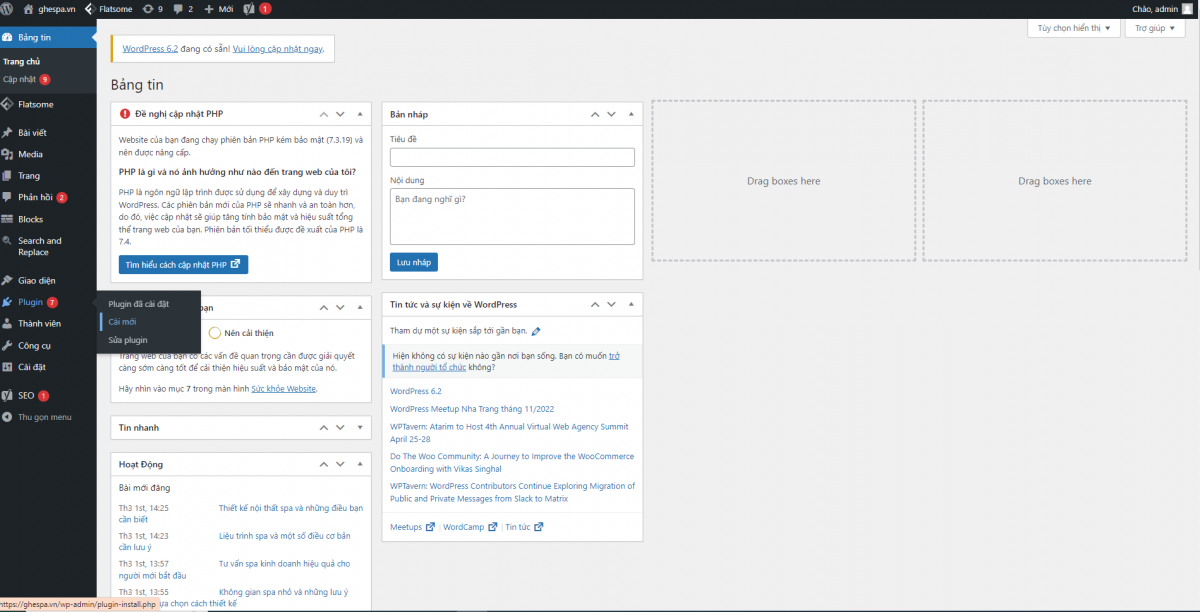Open Giao diện appearance in the sidebar

click(48, 280)
